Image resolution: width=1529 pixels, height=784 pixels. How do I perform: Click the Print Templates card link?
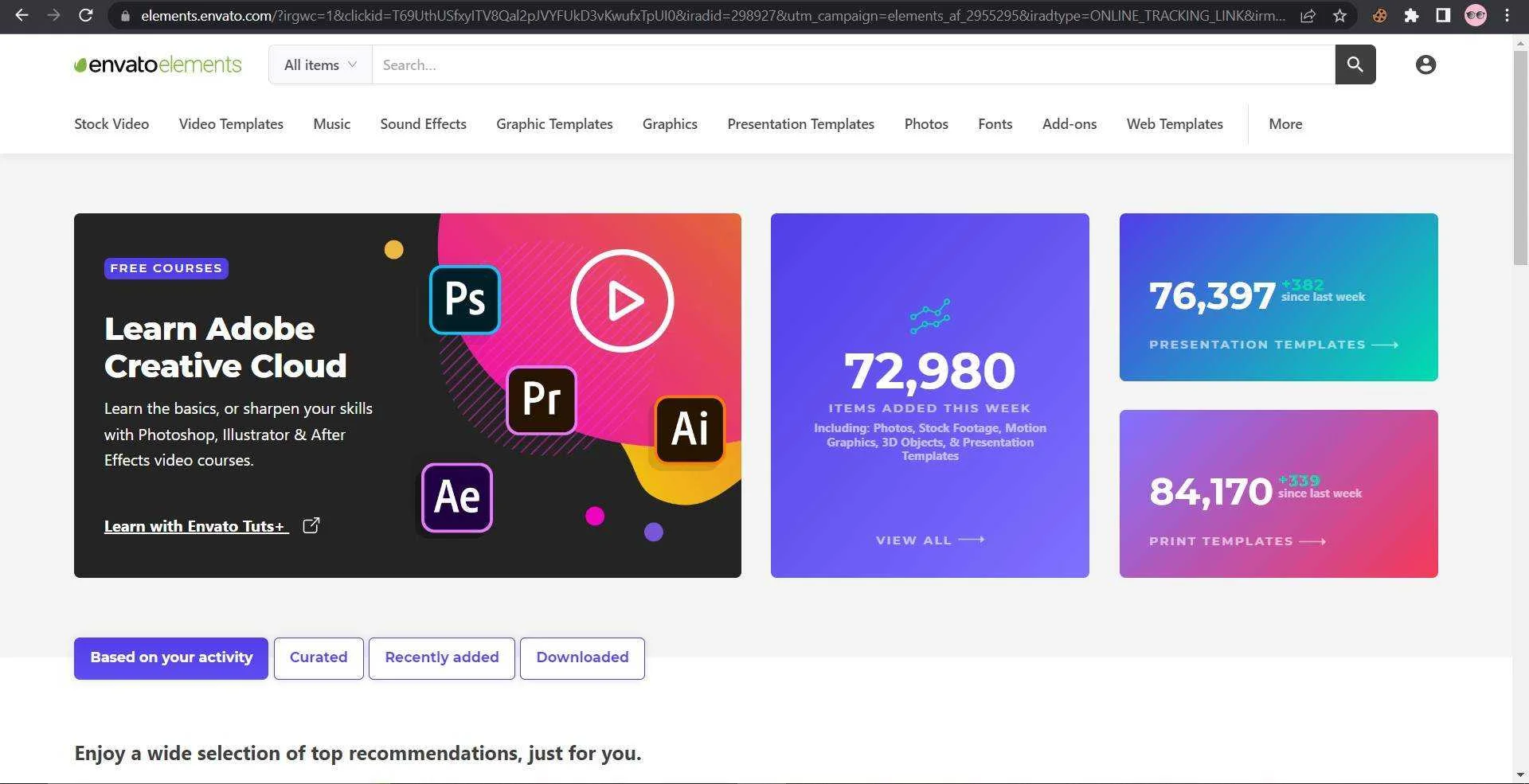click(x=1221, y=541)
